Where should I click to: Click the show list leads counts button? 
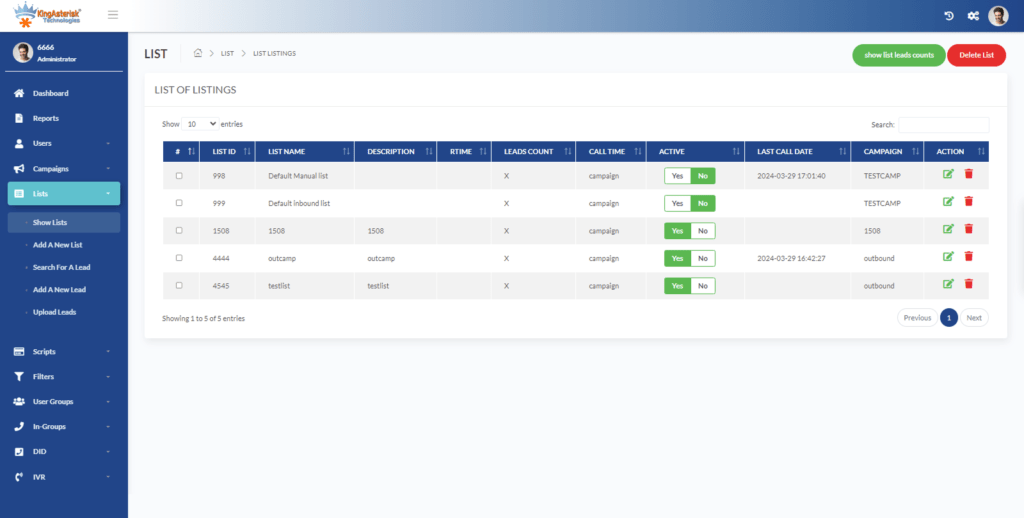[899, 55]
